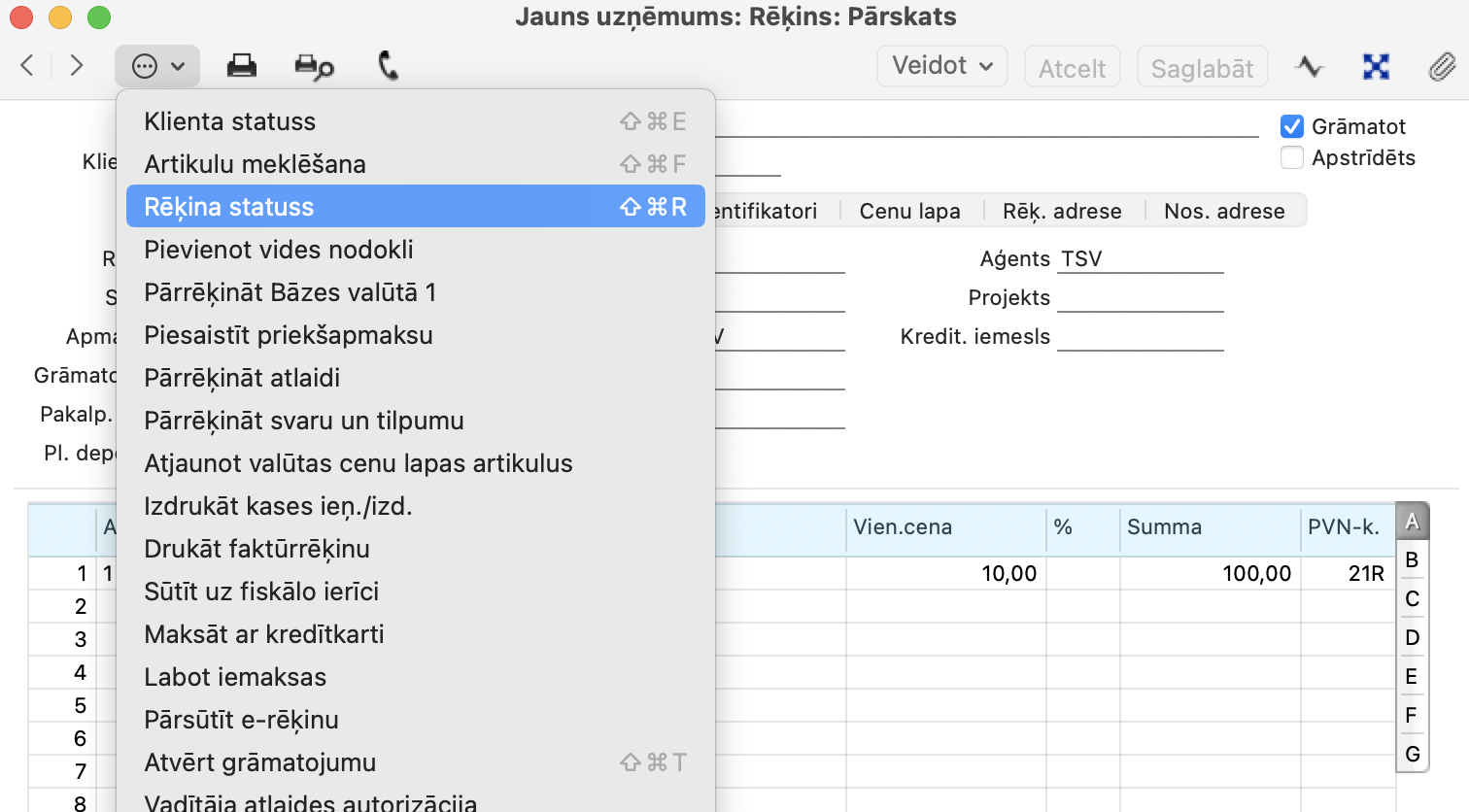This screenshot has width=1469, height=812.
Task: Click the Projekts input field
Action: click(1140, 298)
